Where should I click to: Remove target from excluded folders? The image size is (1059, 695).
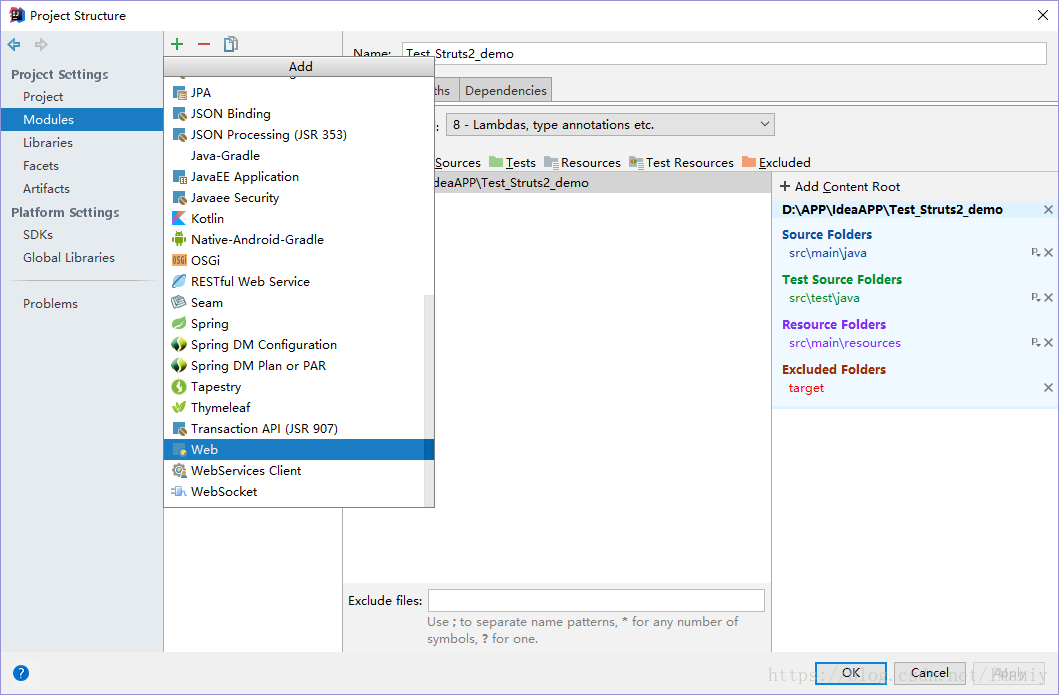pyautogui.click(x=1048, y=388)
